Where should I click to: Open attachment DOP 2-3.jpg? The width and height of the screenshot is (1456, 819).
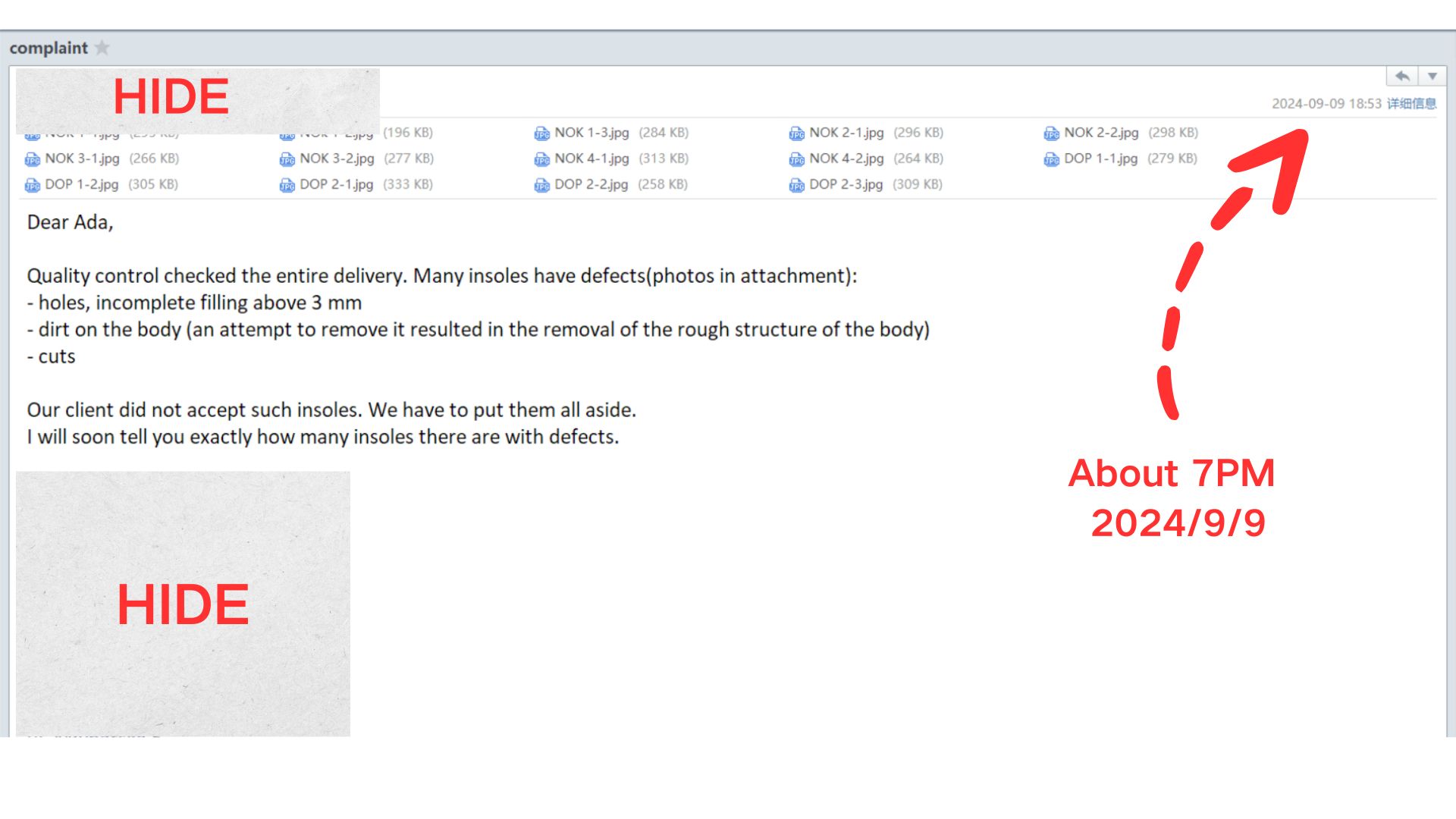click(x=846, y=184)
